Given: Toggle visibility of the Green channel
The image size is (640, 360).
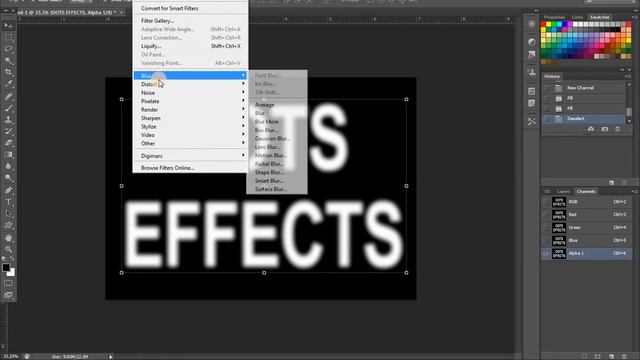Looking at the screenshot, I should (x=546, y=227).
